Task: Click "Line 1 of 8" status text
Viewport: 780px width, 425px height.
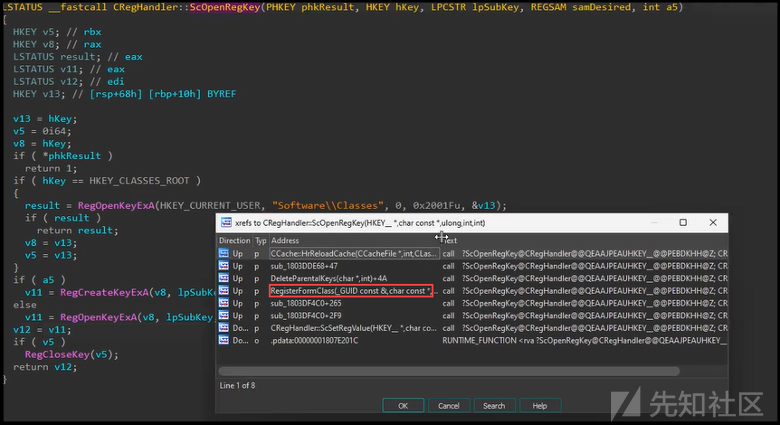Action: 237,385
